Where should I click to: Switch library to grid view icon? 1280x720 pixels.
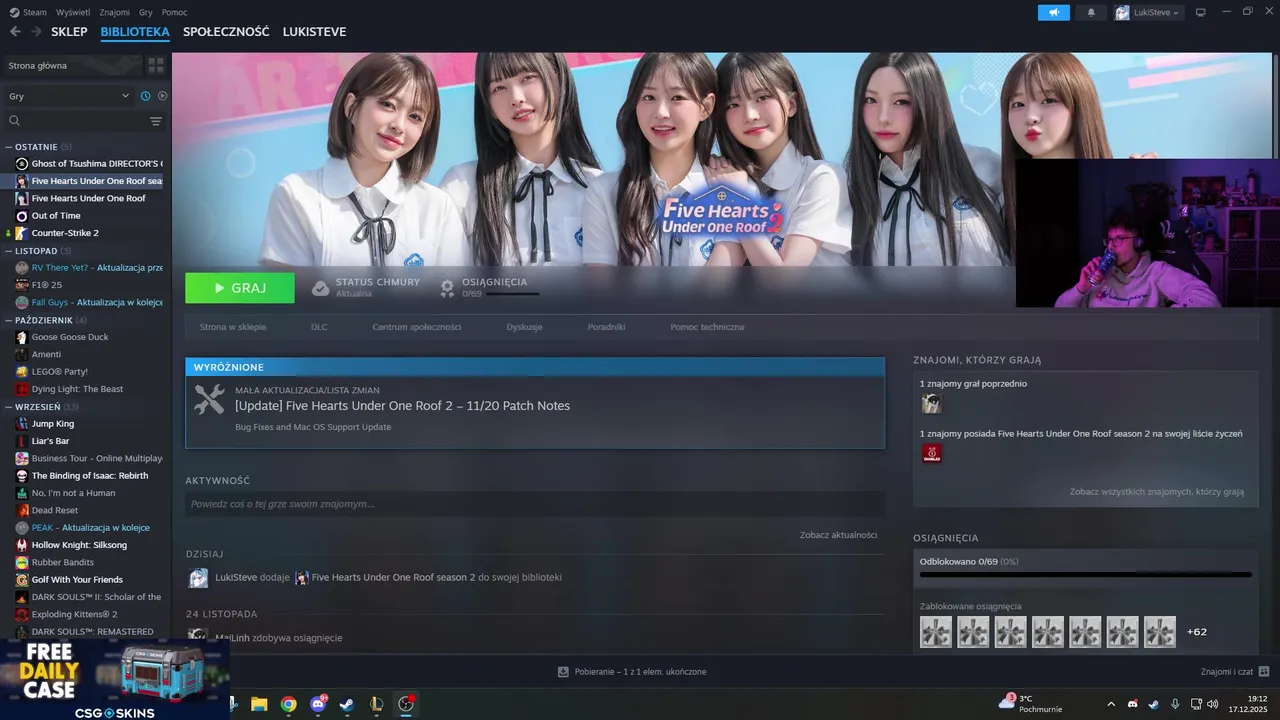pos(156,65)
